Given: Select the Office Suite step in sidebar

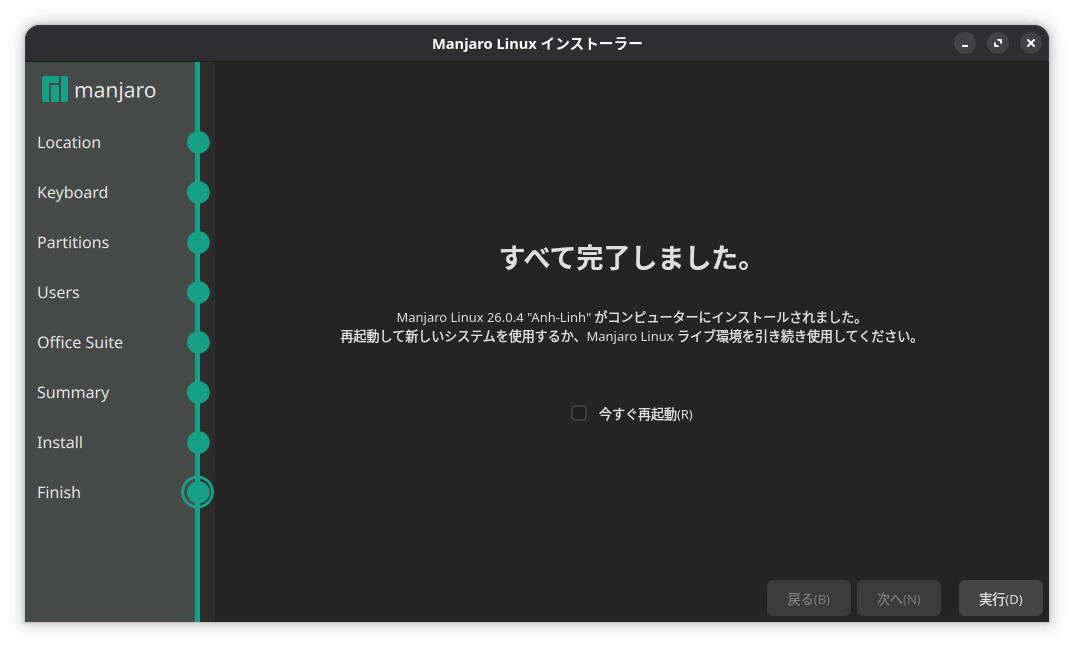Looking at the screenshot, I should pos(80,342).
